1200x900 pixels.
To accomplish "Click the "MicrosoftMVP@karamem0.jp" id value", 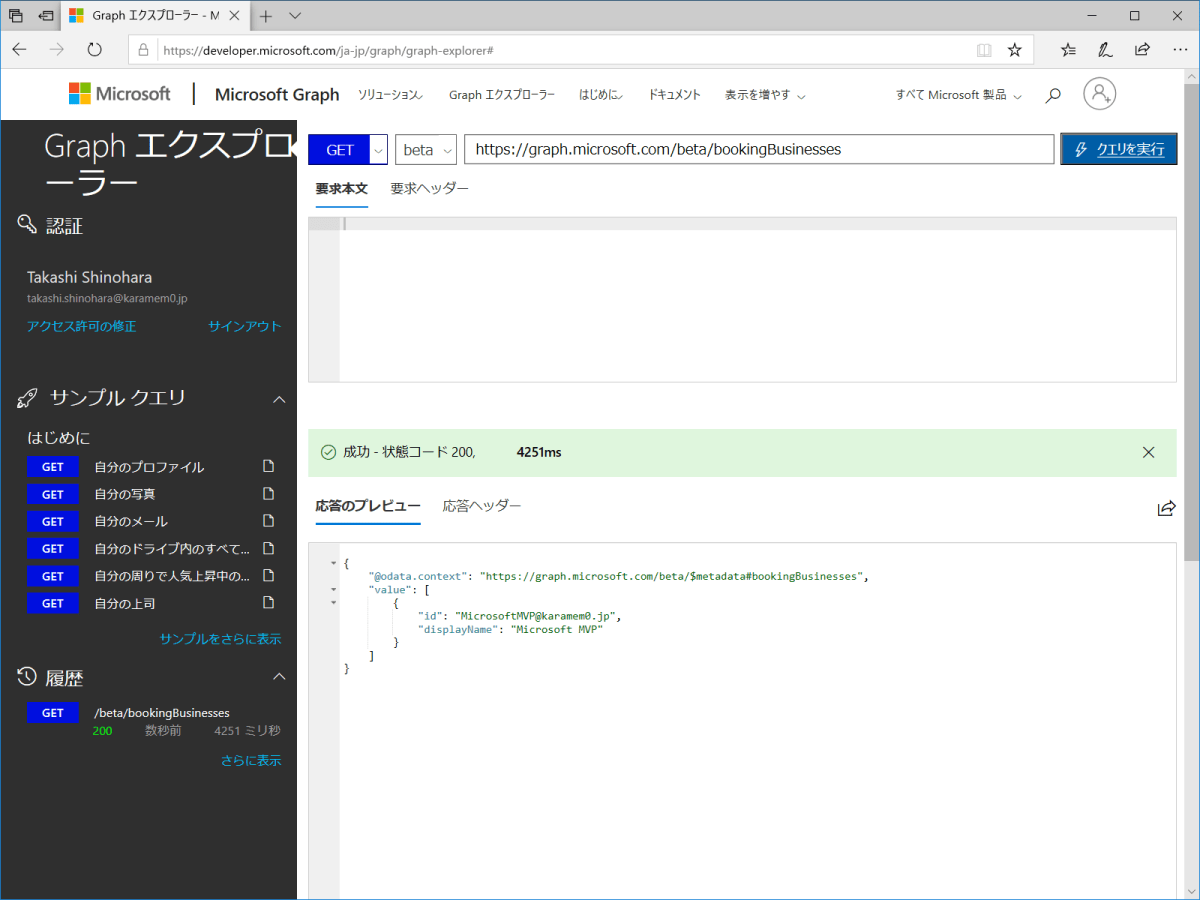I will pos(536,616).
